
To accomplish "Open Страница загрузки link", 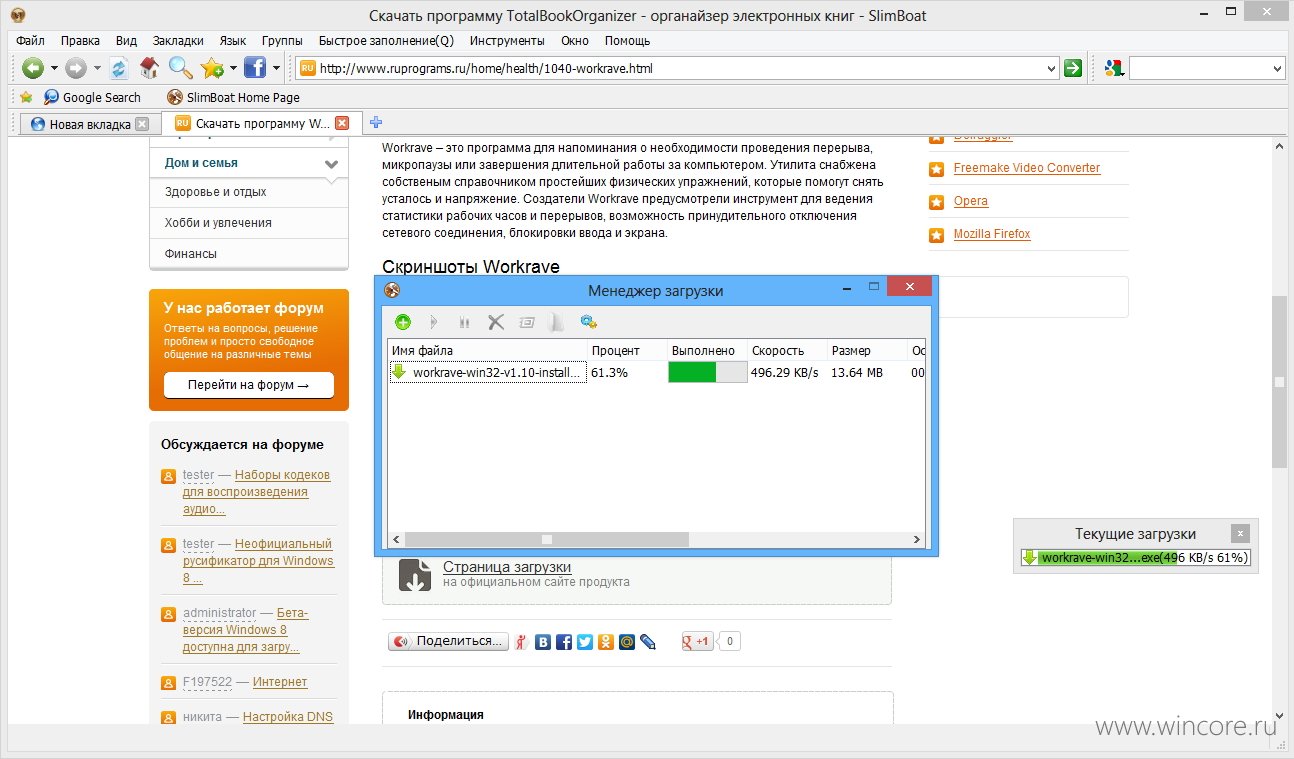I will click(507, 567).
